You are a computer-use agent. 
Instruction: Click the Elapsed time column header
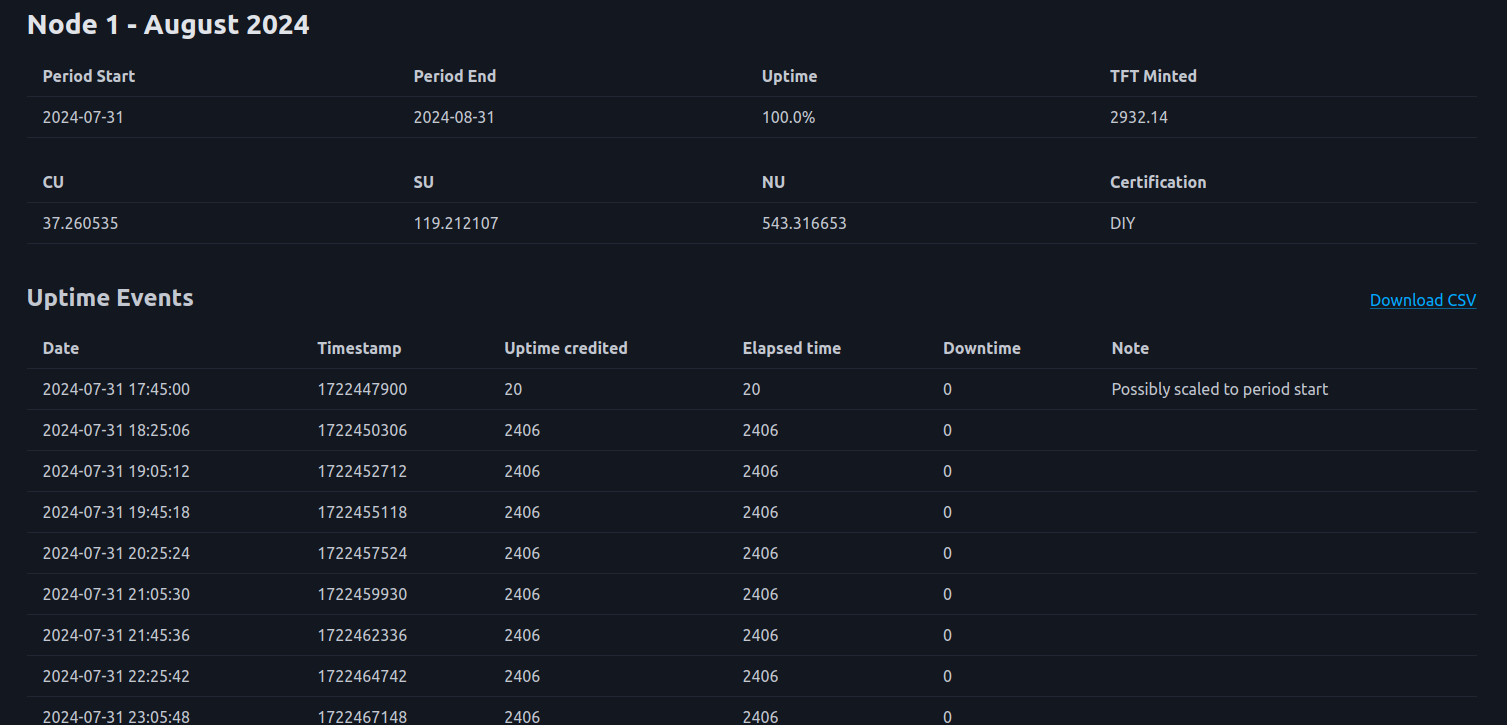[791, 348]
